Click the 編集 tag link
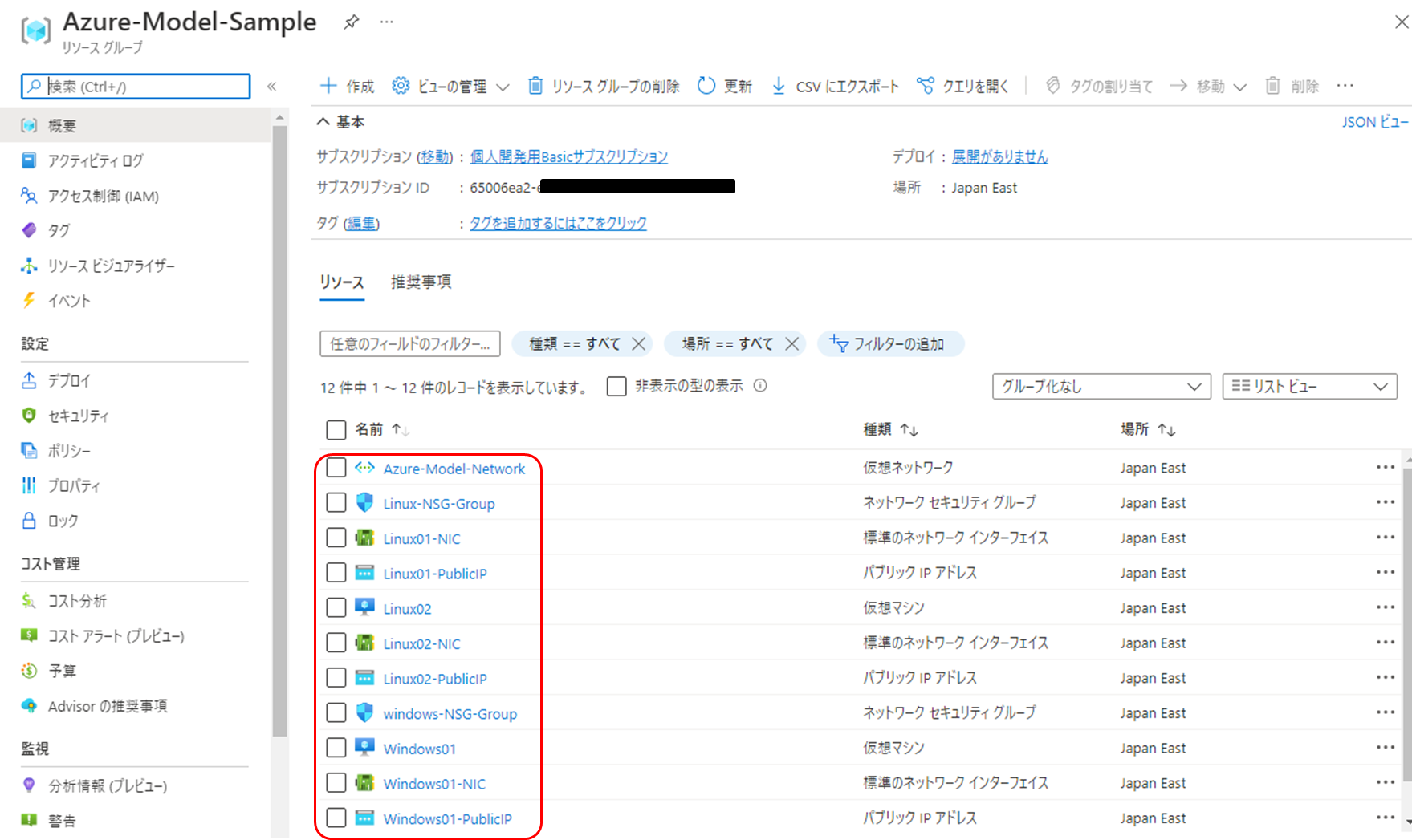 (x=361, y=223)
